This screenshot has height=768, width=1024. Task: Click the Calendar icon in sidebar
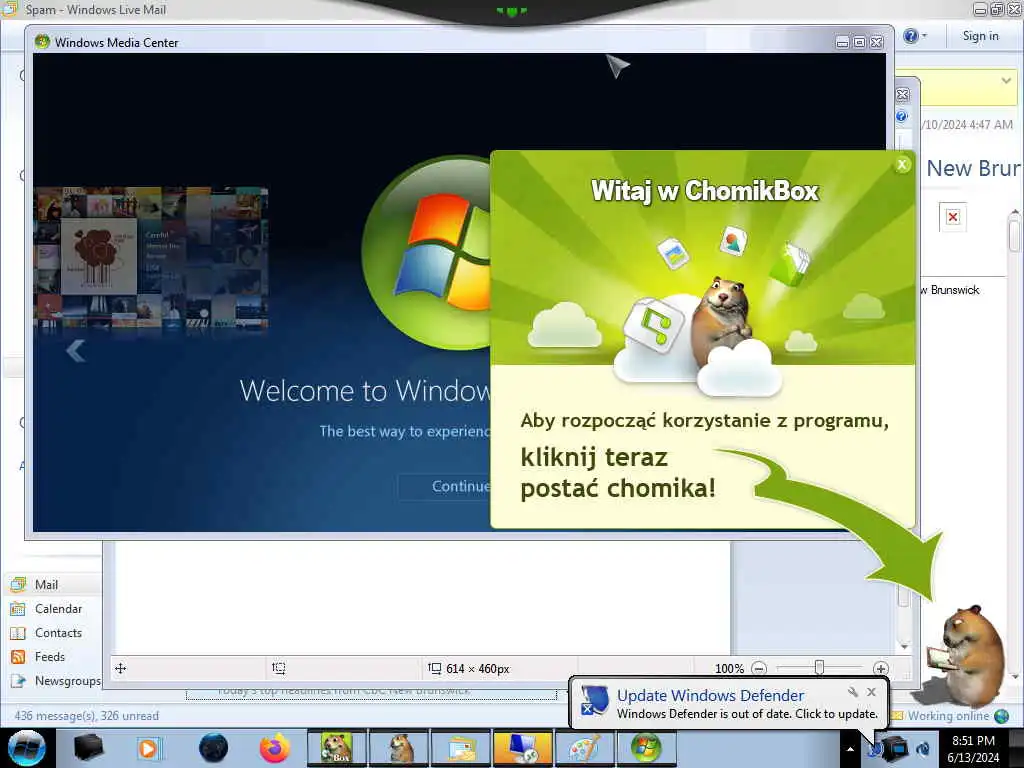[18, 609]
